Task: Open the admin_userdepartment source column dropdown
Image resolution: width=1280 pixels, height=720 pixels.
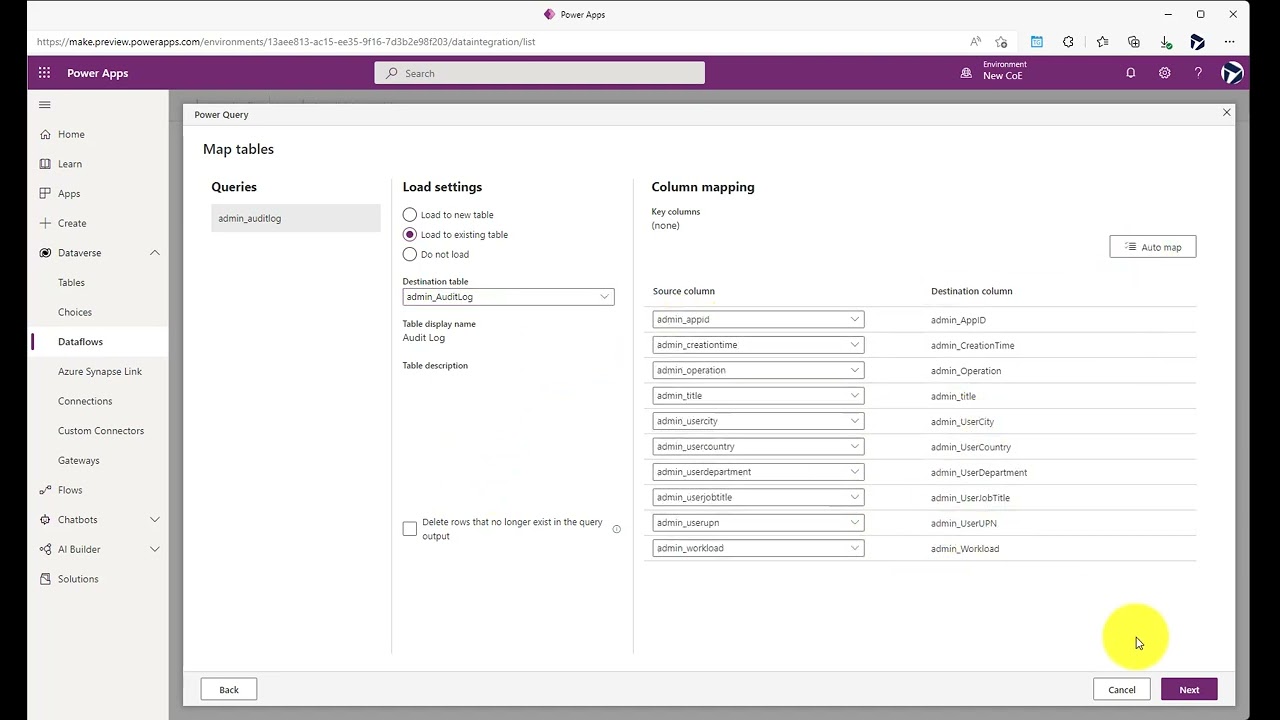Action: click(x=758, y=472)
